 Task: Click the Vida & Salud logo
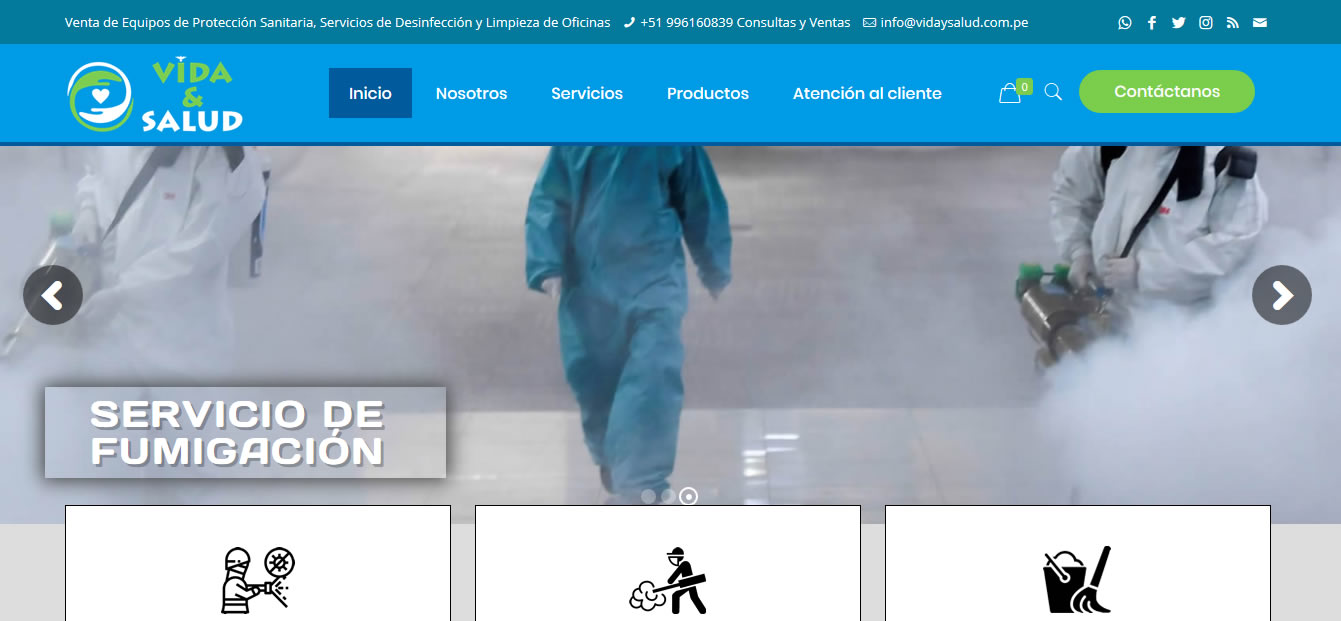[x=155, y=94]
